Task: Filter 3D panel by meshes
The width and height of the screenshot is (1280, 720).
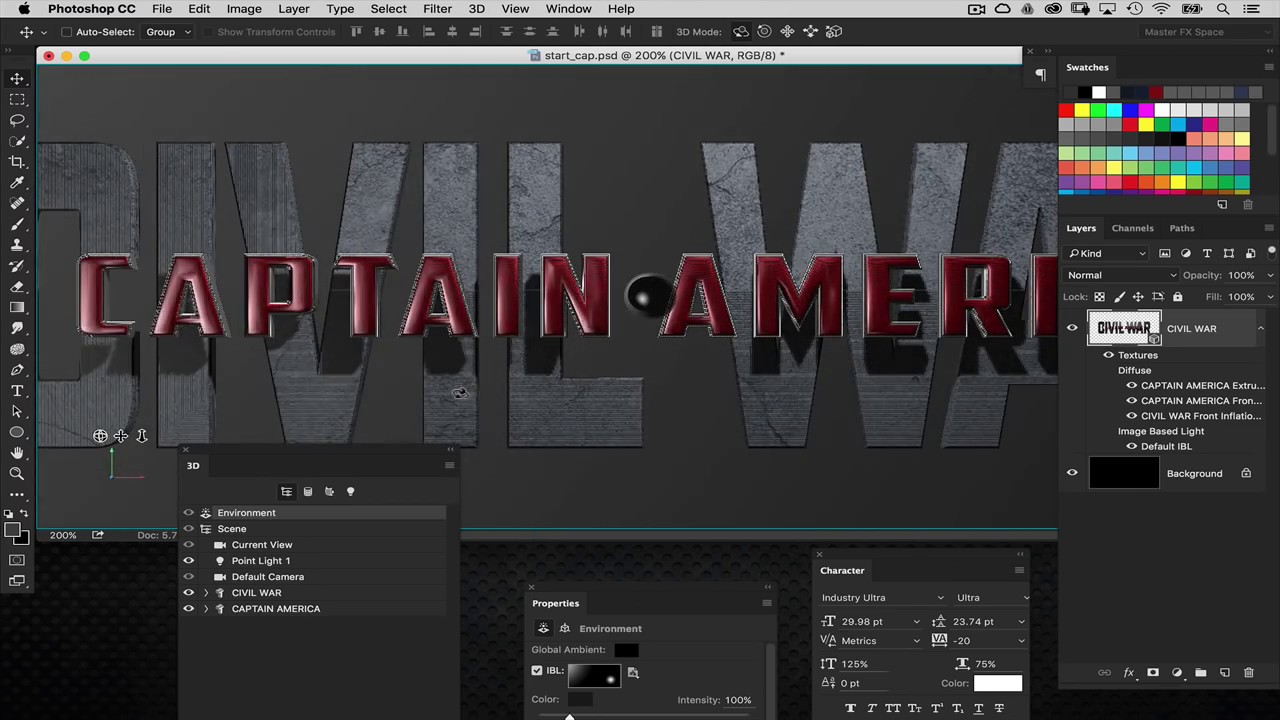Action: click(308, 492)
